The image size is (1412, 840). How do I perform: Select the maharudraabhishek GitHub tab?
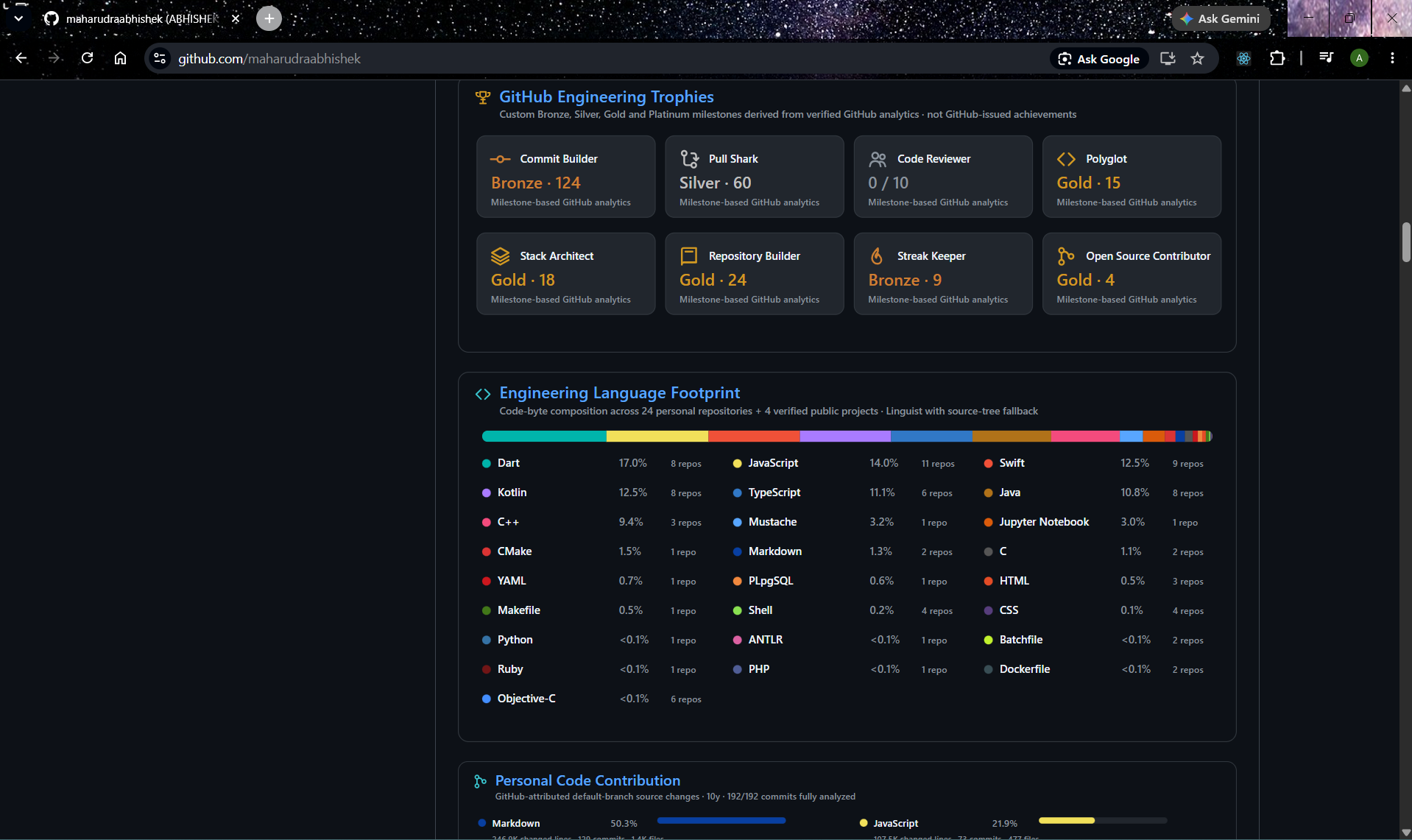(141, 18)
